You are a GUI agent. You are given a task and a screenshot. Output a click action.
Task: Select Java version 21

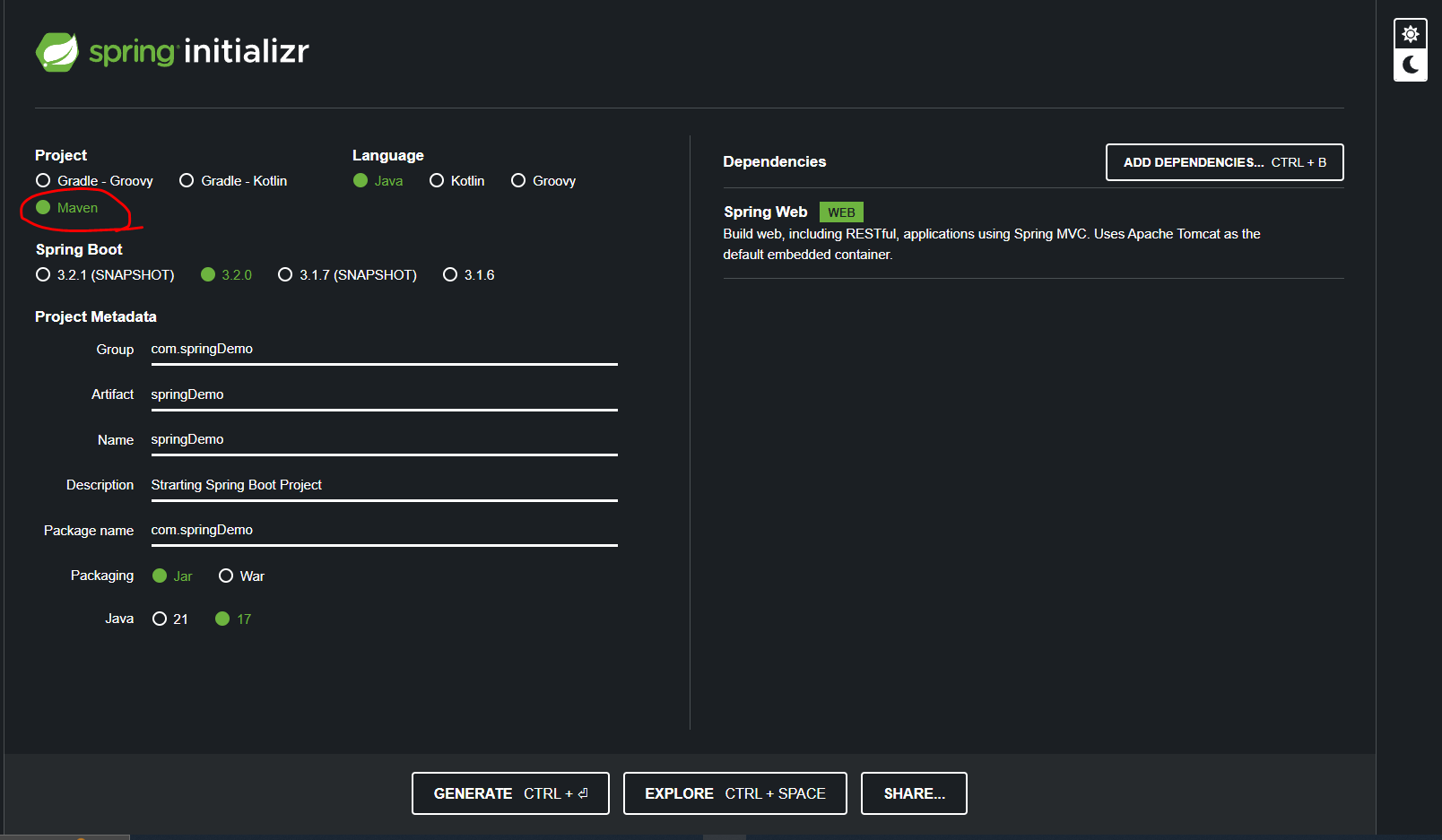pyautogui.click(x=170, y=619)
